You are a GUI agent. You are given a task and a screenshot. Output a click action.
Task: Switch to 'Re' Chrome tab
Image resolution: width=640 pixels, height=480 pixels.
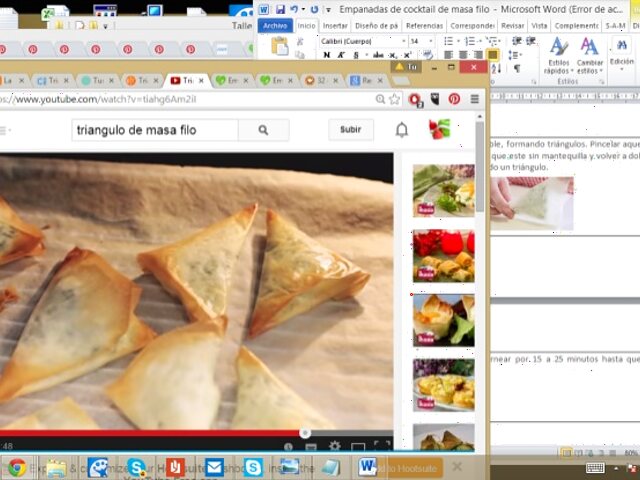[x=366, y=80]
